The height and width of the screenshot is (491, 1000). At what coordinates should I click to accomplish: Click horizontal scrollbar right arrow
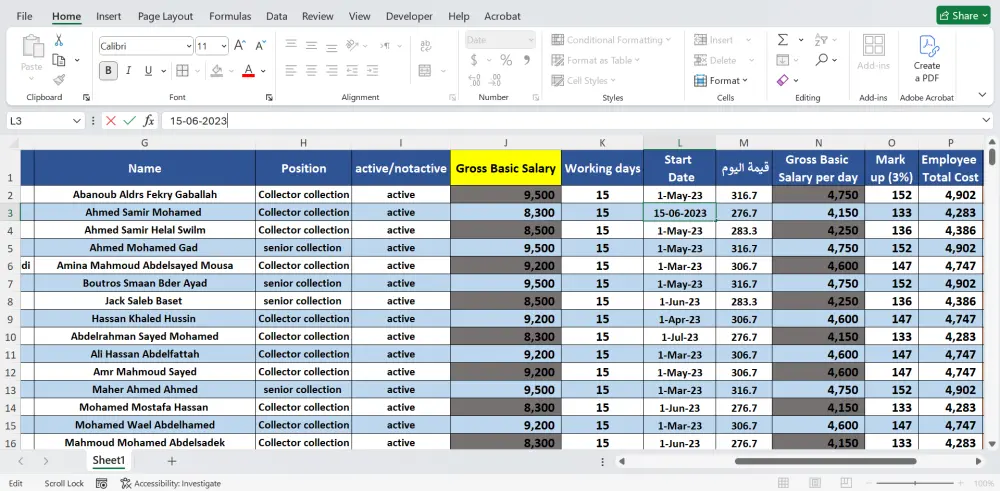point(978,461)
